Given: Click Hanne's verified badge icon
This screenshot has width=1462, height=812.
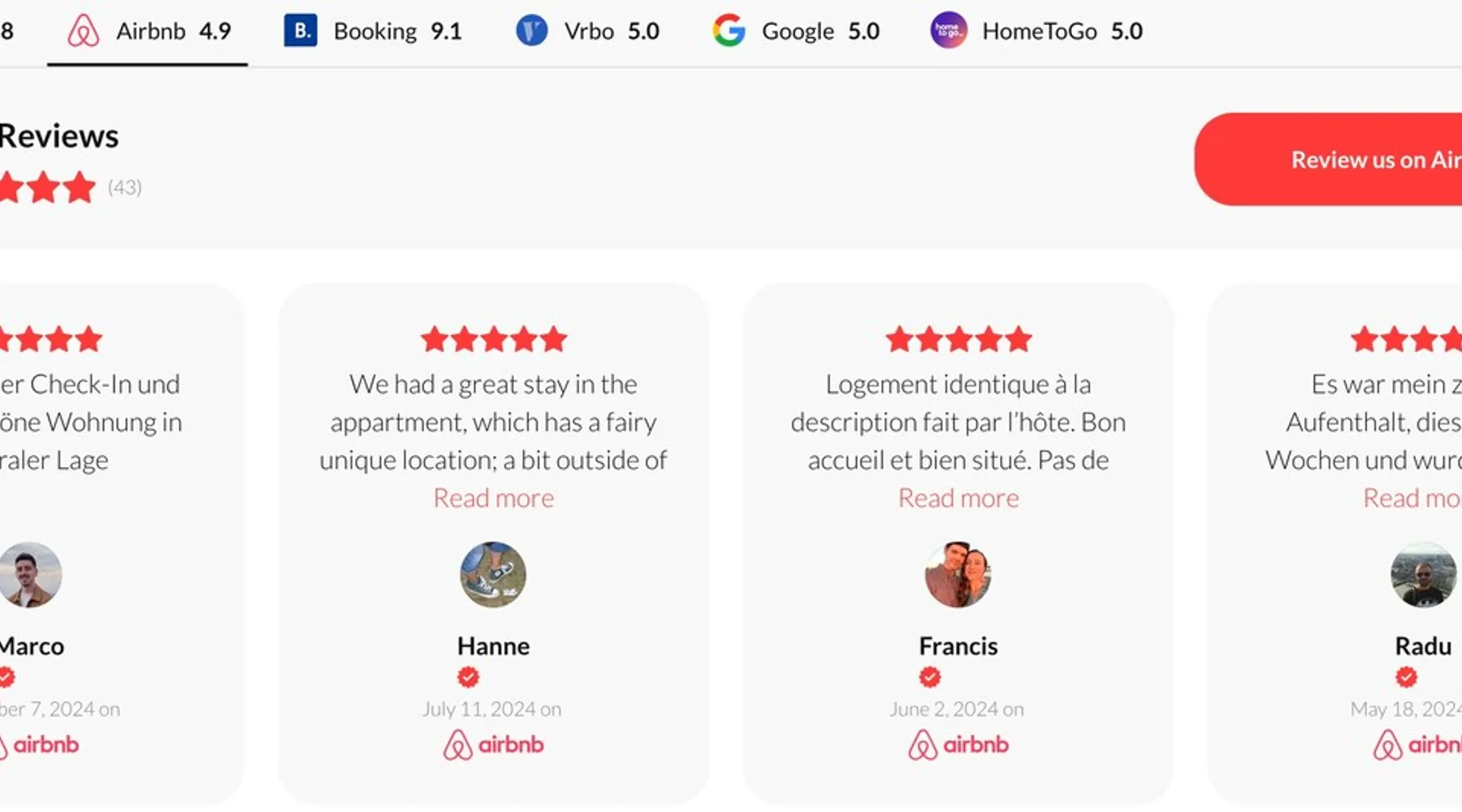Looking at the screenshot, I should click(469, 677).
